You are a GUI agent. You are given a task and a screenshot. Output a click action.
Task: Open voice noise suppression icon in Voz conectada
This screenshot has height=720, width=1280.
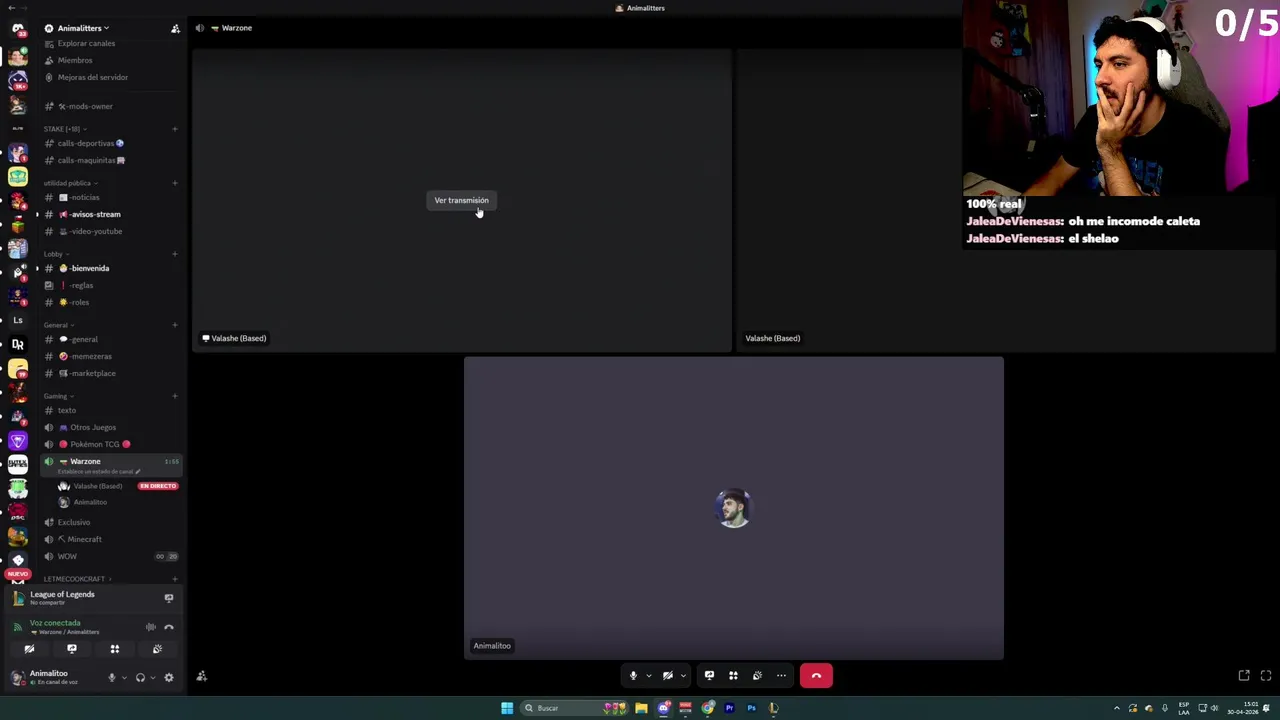tap(151, 627)
